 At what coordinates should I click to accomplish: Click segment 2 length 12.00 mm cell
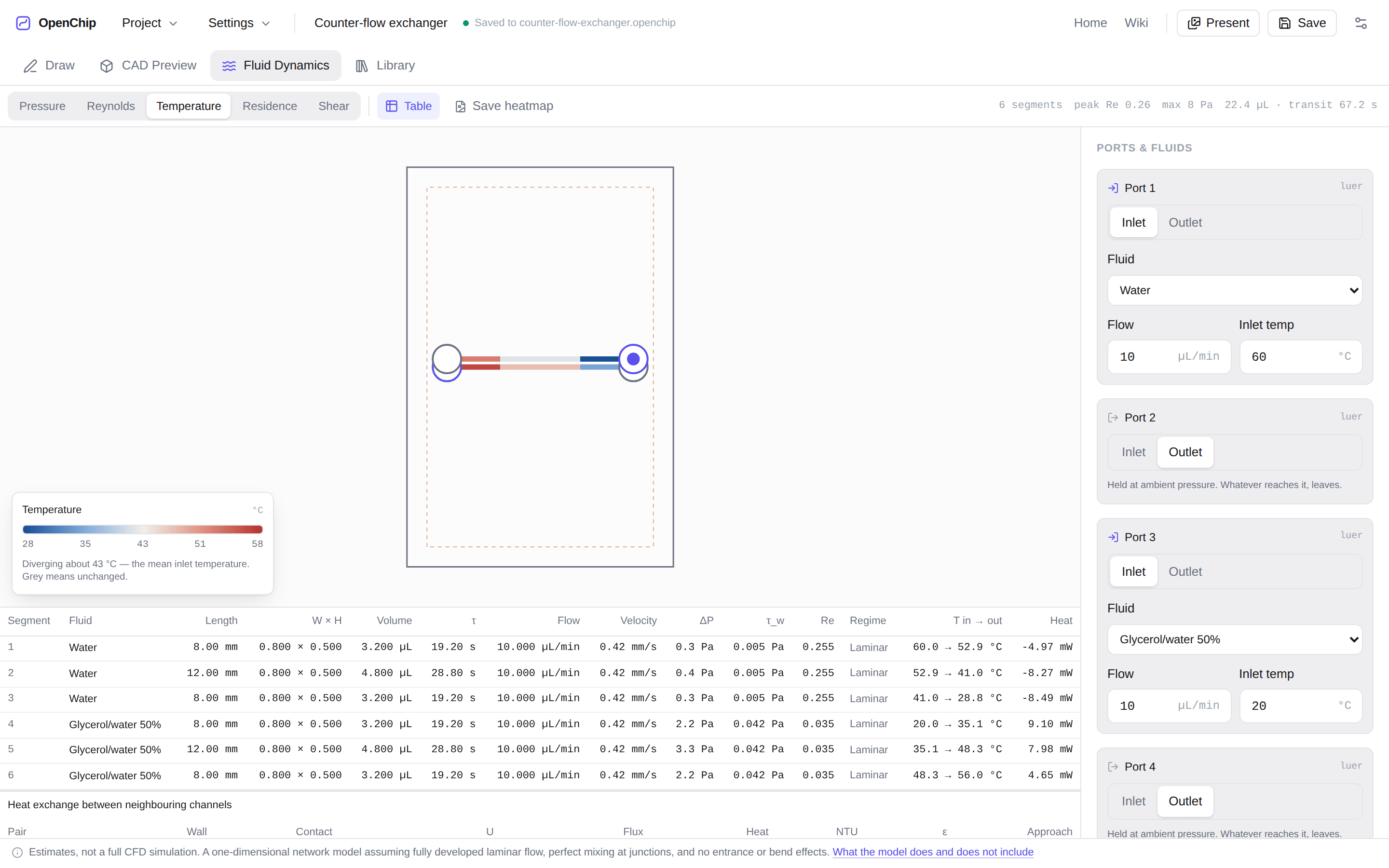[212, 673]
